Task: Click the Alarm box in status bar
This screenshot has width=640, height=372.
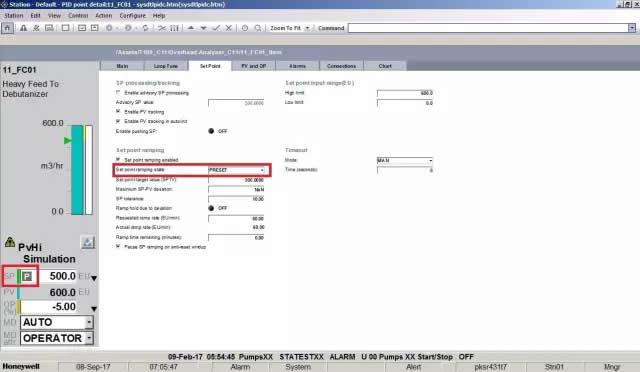Action: pos(240,367)
